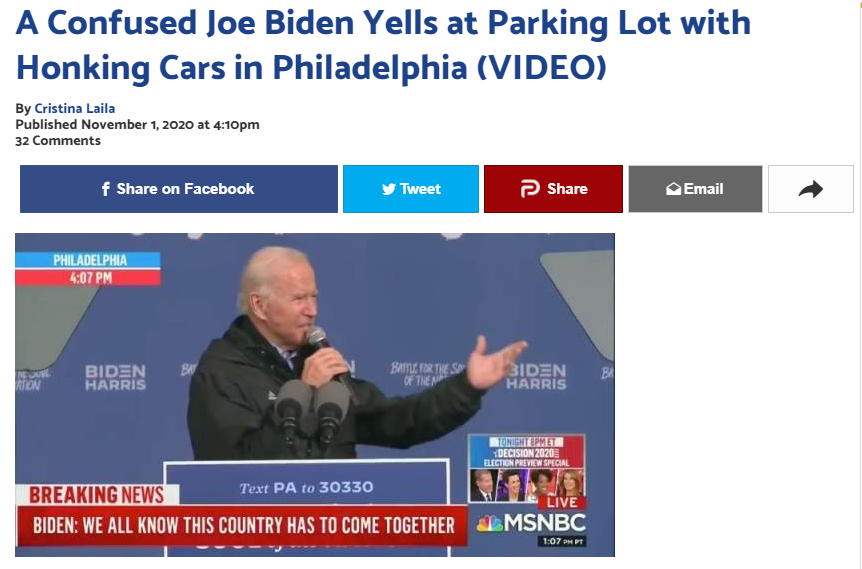The height and width of the screenshot is (569, 862).
Task: Open the 'A Confused Joe Biden' headline
Action: (383, 45)
